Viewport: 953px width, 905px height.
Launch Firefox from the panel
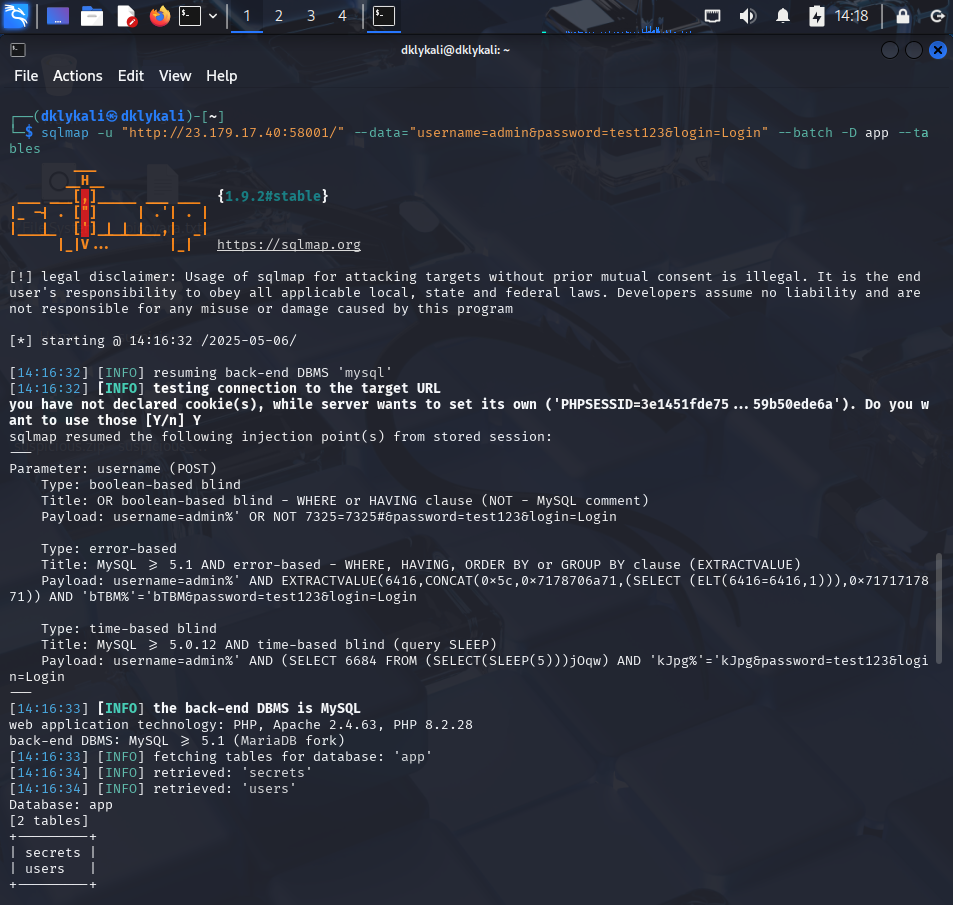point(160,16)
